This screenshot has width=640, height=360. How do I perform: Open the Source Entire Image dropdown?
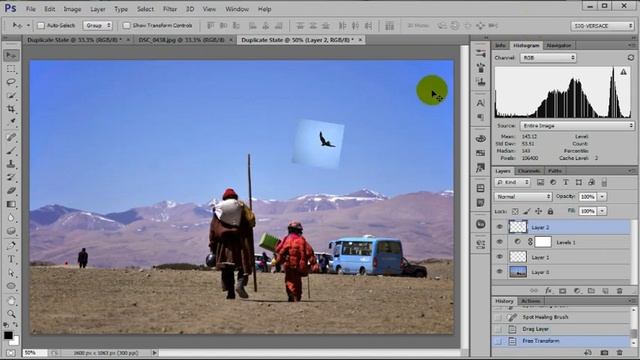click(x=577, y=126)
